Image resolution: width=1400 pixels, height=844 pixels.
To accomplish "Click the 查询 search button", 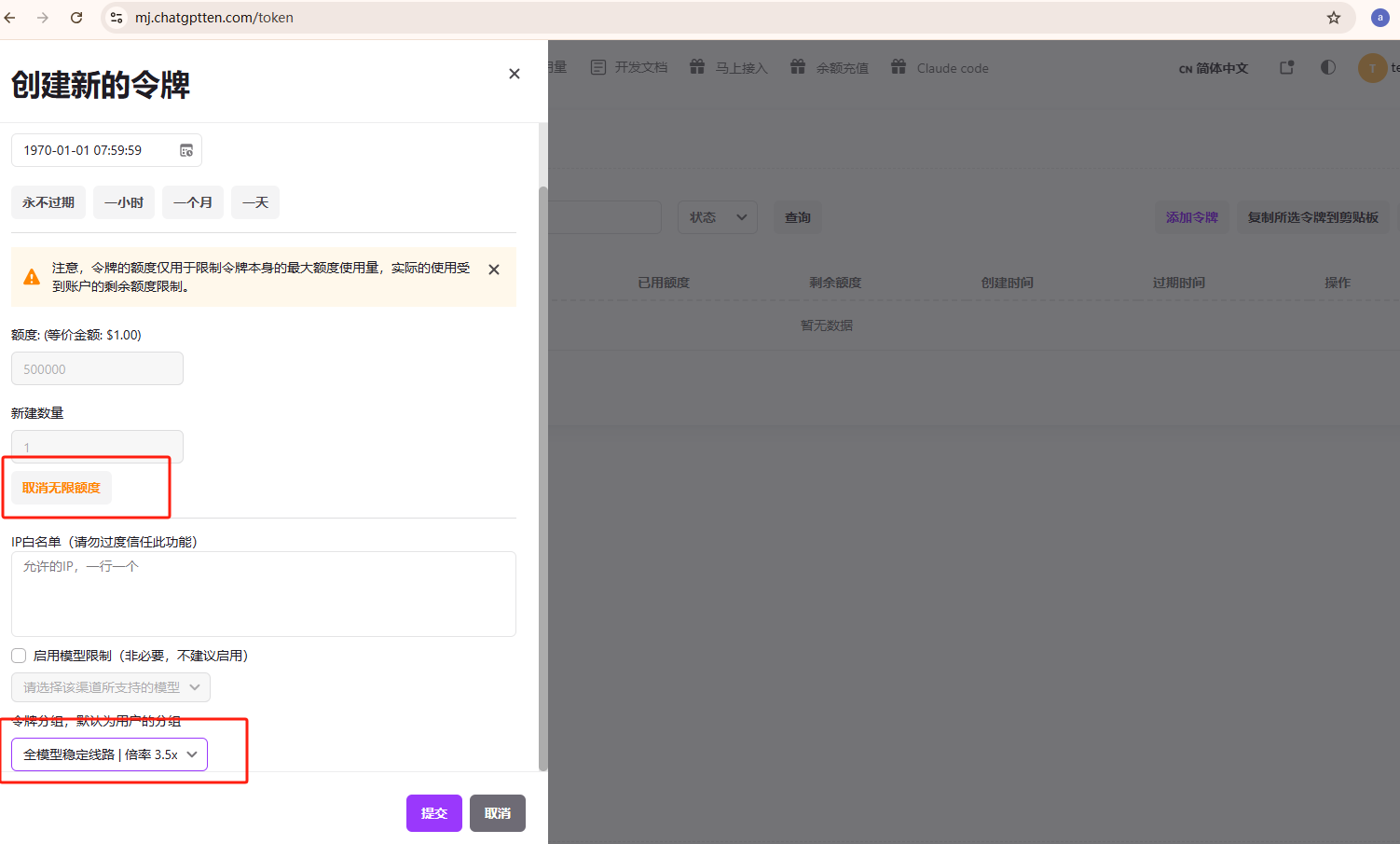I will [x=798, y=217].
